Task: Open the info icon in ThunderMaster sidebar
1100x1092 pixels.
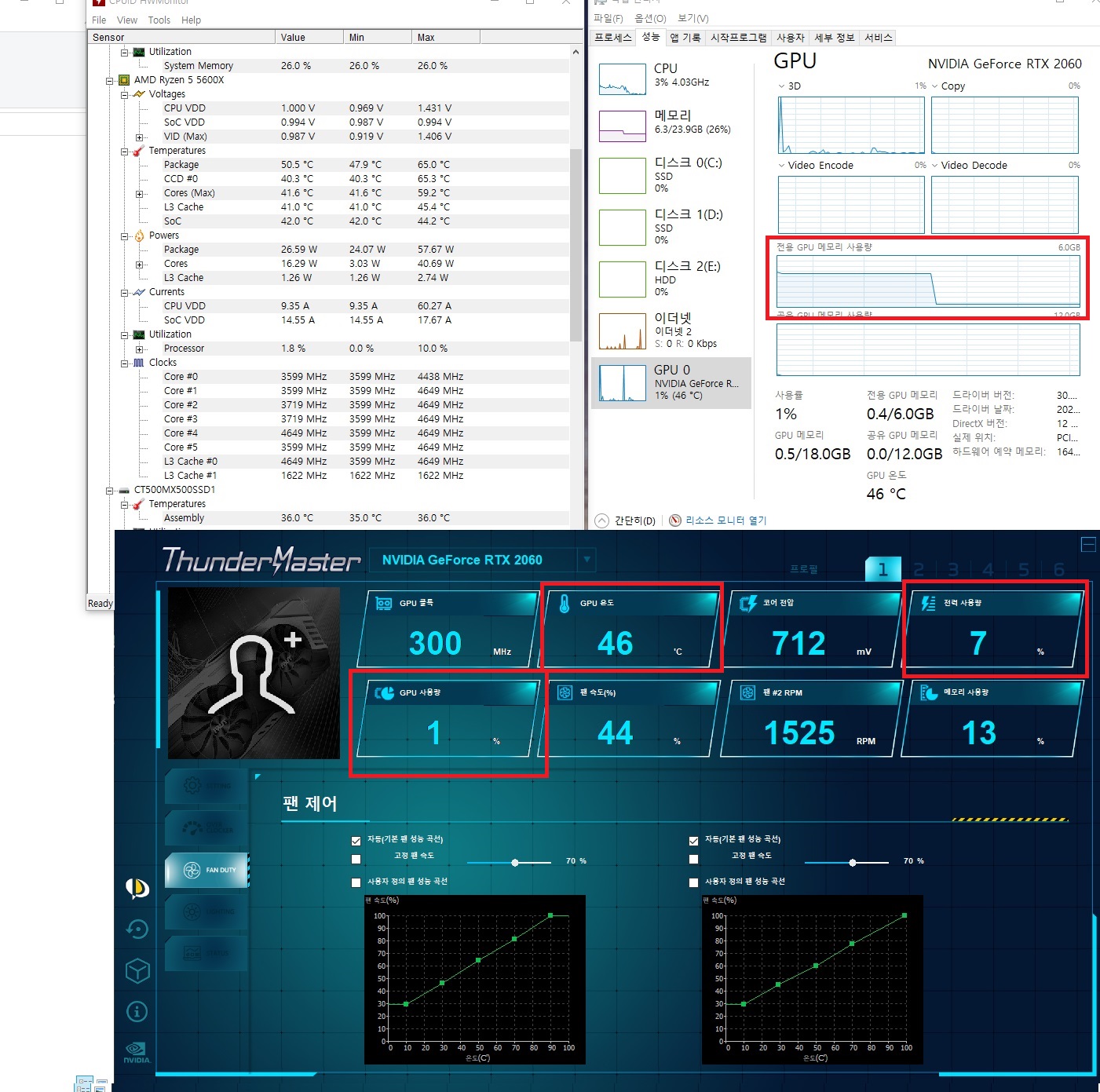Action: click(x=137, y=1011)
